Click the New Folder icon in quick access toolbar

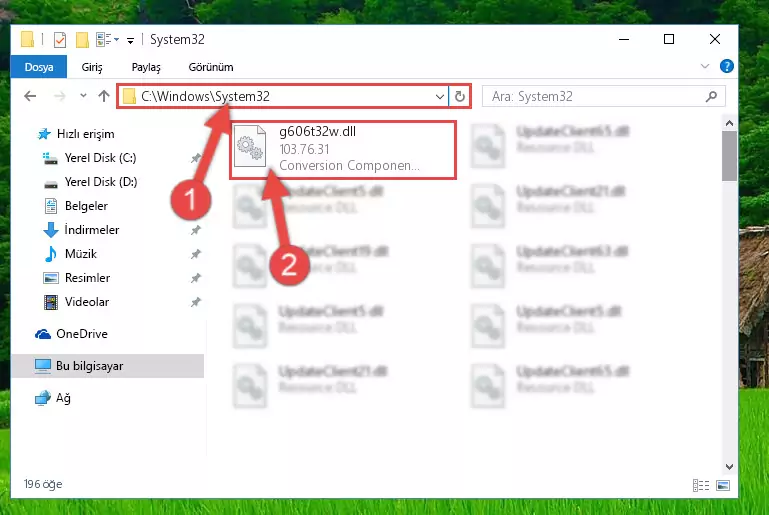82,40
